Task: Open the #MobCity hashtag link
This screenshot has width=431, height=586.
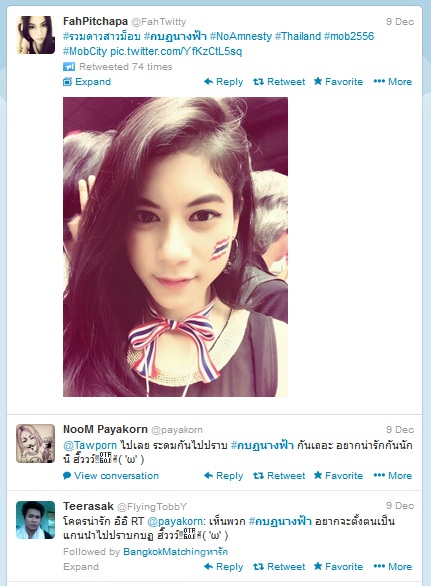Action: coord(85,51)
